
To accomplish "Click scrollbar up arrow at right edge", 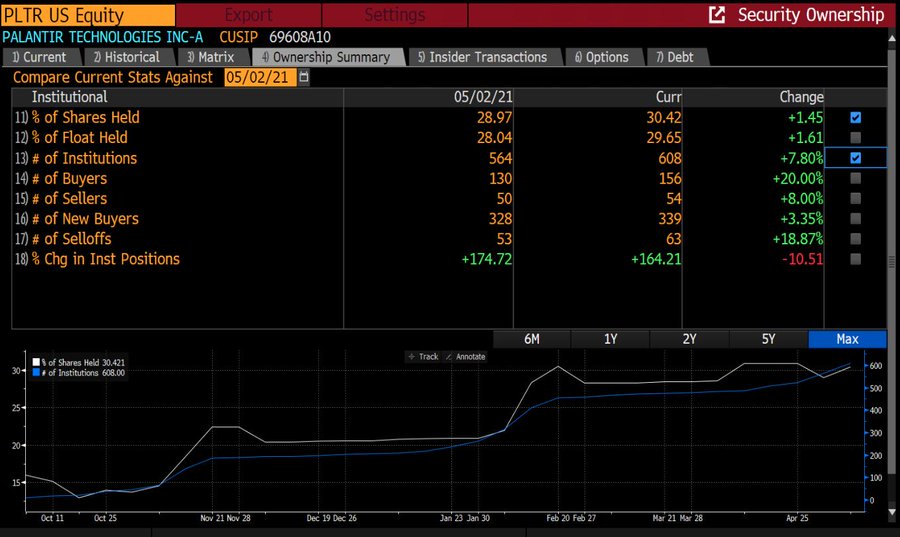I will (x=892, y=38).
